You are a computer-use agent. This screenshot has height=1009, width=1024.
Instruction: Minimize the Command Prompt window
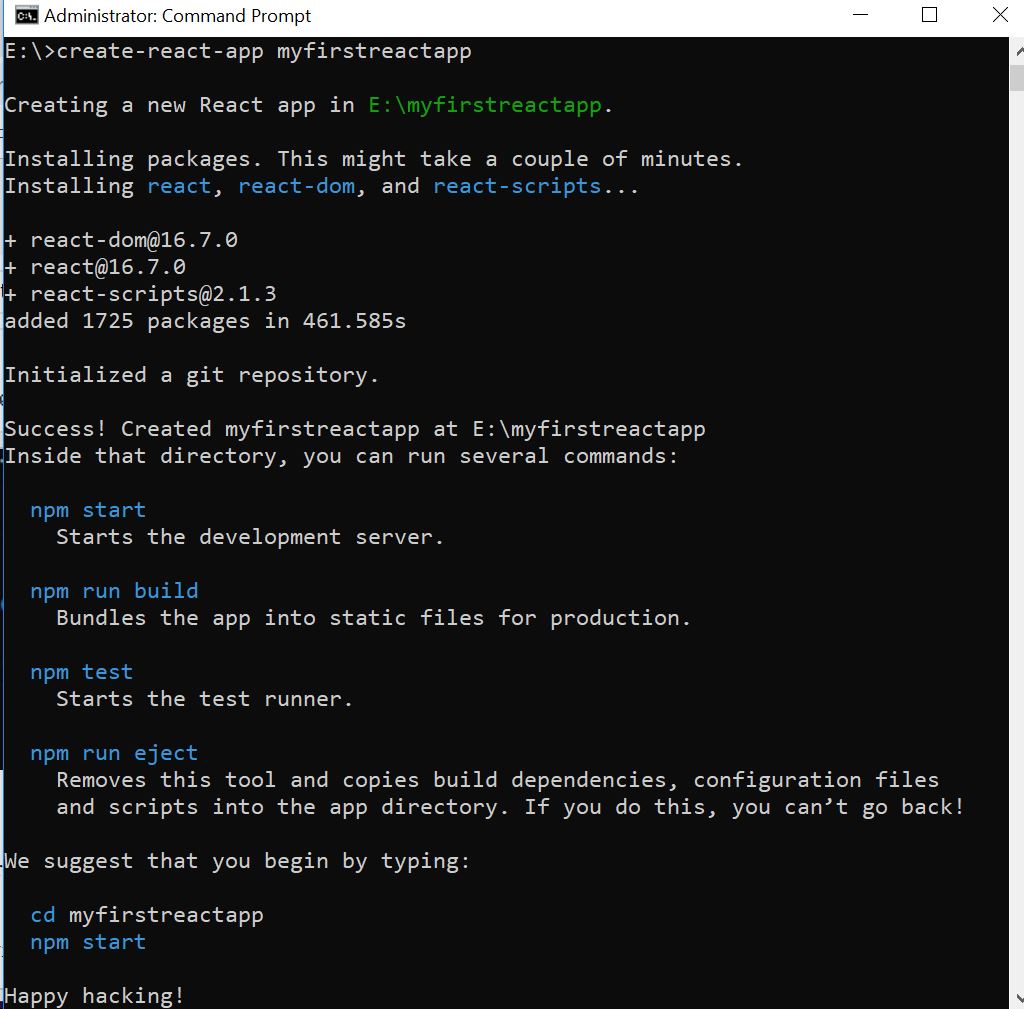tap(861, 15)
